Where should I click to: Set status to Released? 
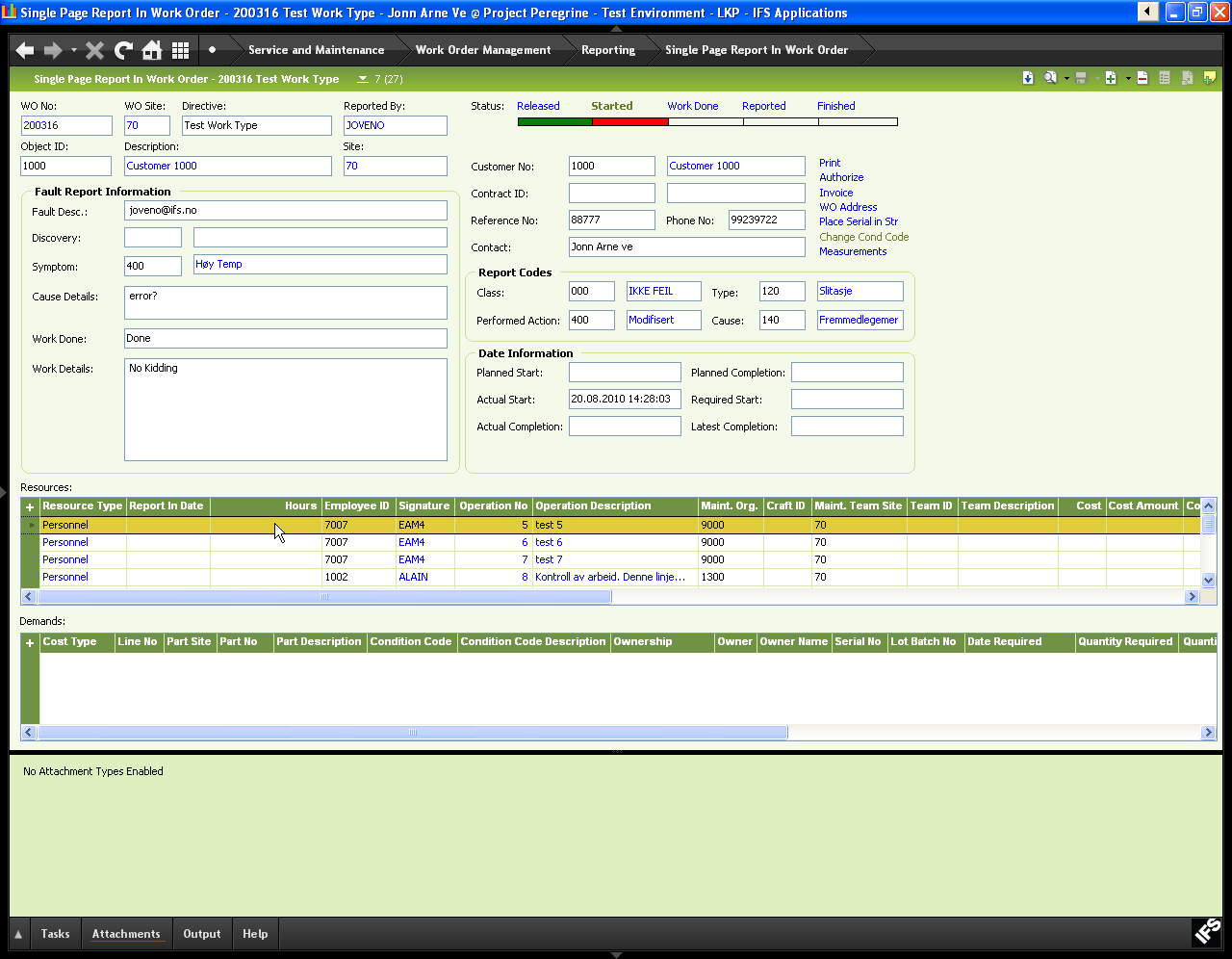coord(538,106)
